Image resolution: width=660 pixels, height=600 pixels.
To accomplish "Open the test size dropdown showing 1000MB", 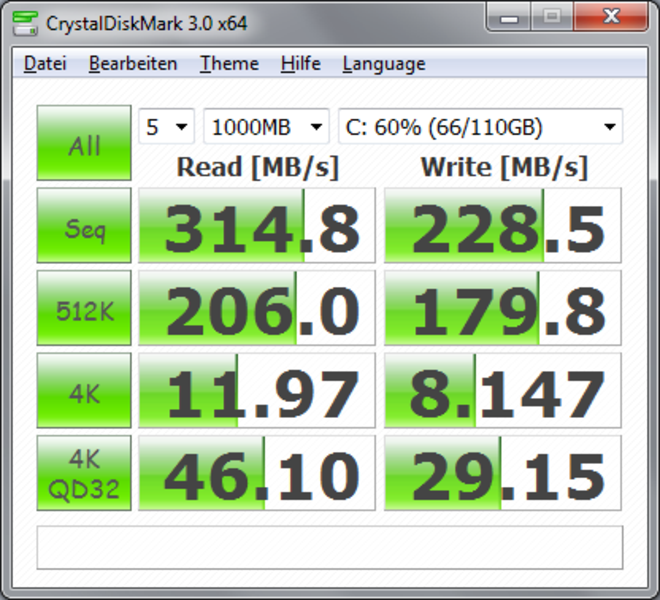I will pos(266,126).
